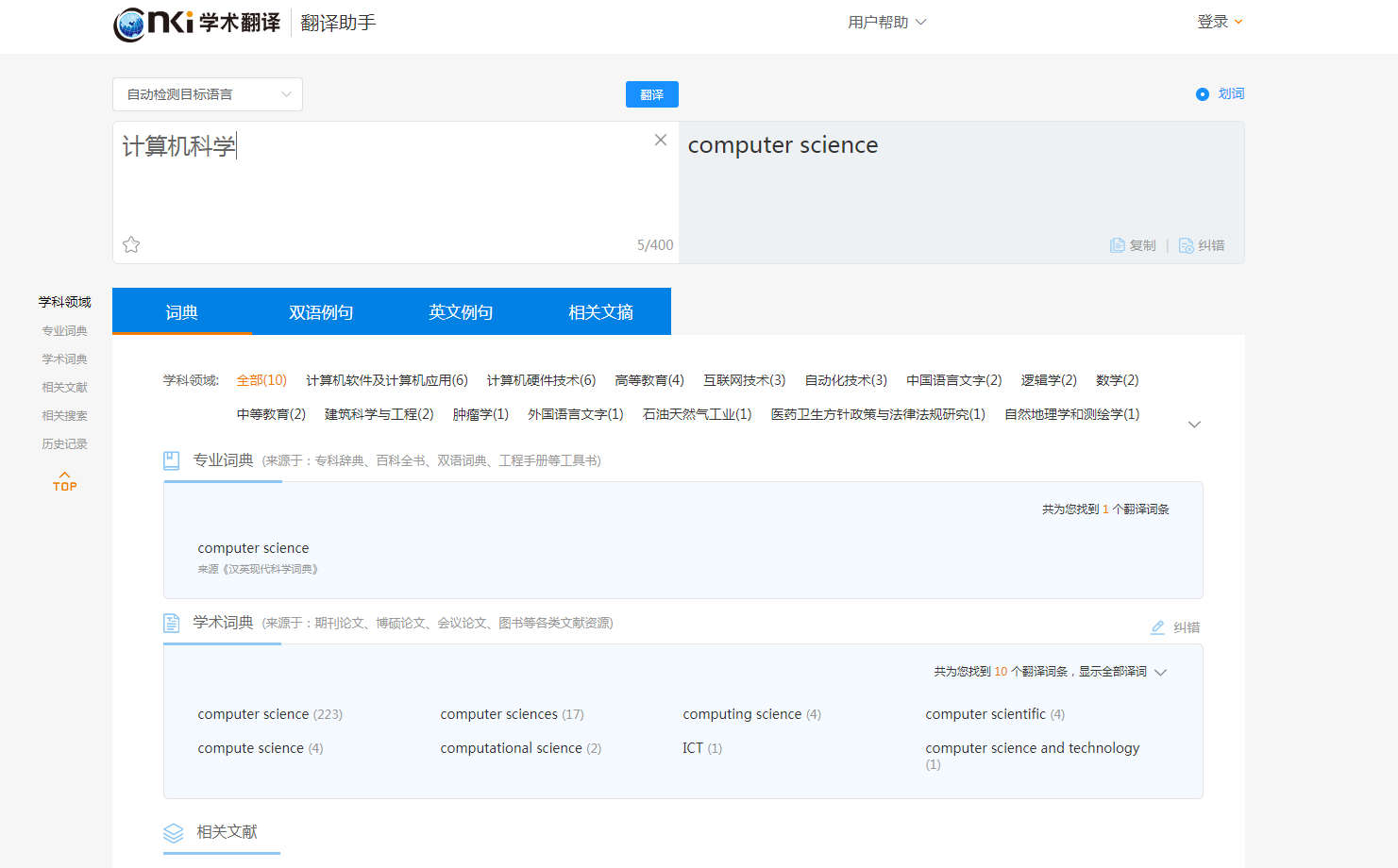Filter by 计算机软件及计算机应用(6)
This screenshot has width=1398, height=868.
(387, 380)
